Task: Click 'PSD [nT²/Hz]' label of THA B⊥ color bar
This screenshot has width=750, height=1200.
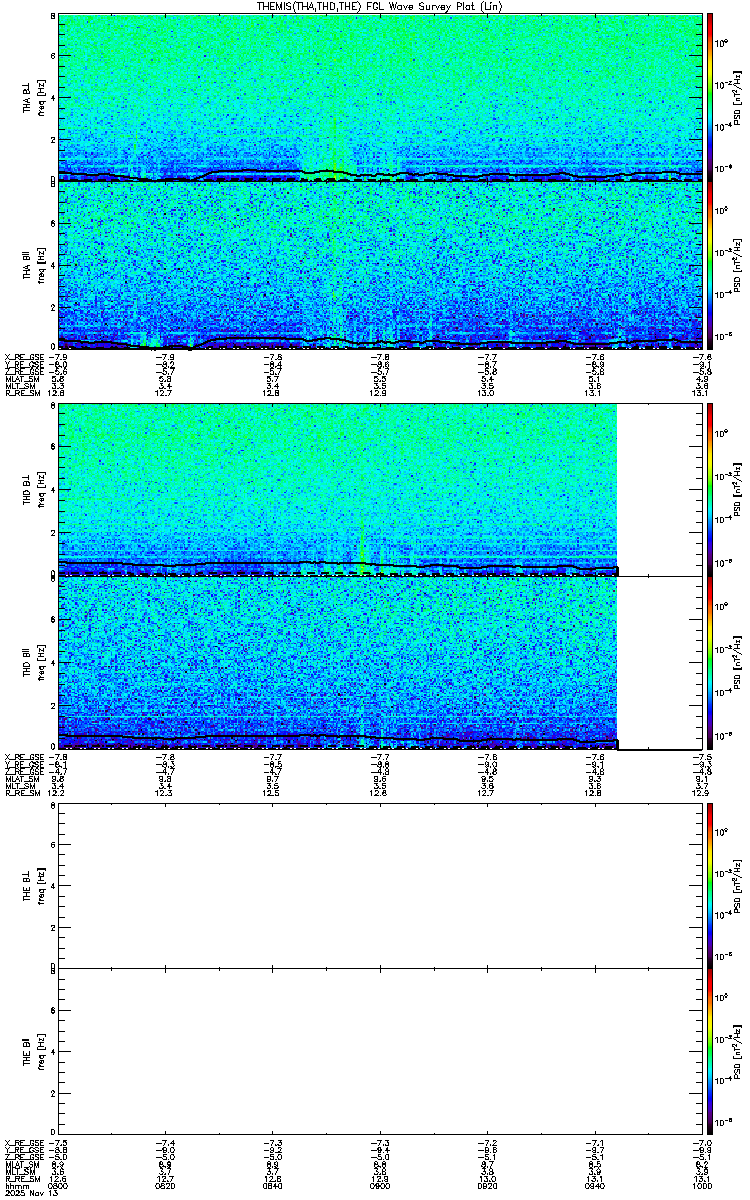Action: tap(738, 97)
